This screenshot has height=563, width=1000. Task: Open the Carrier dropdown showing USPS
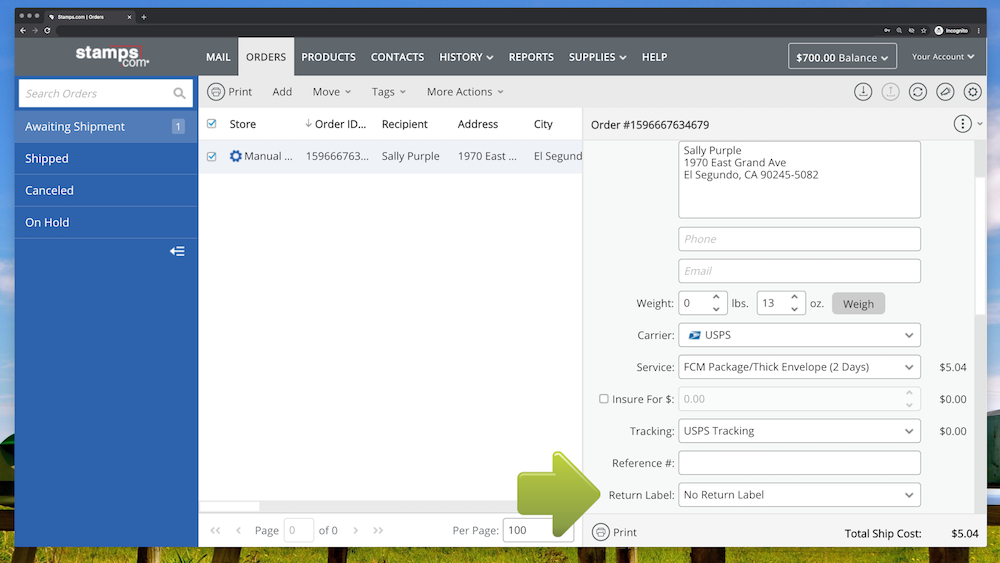click(x=798, y=335)
